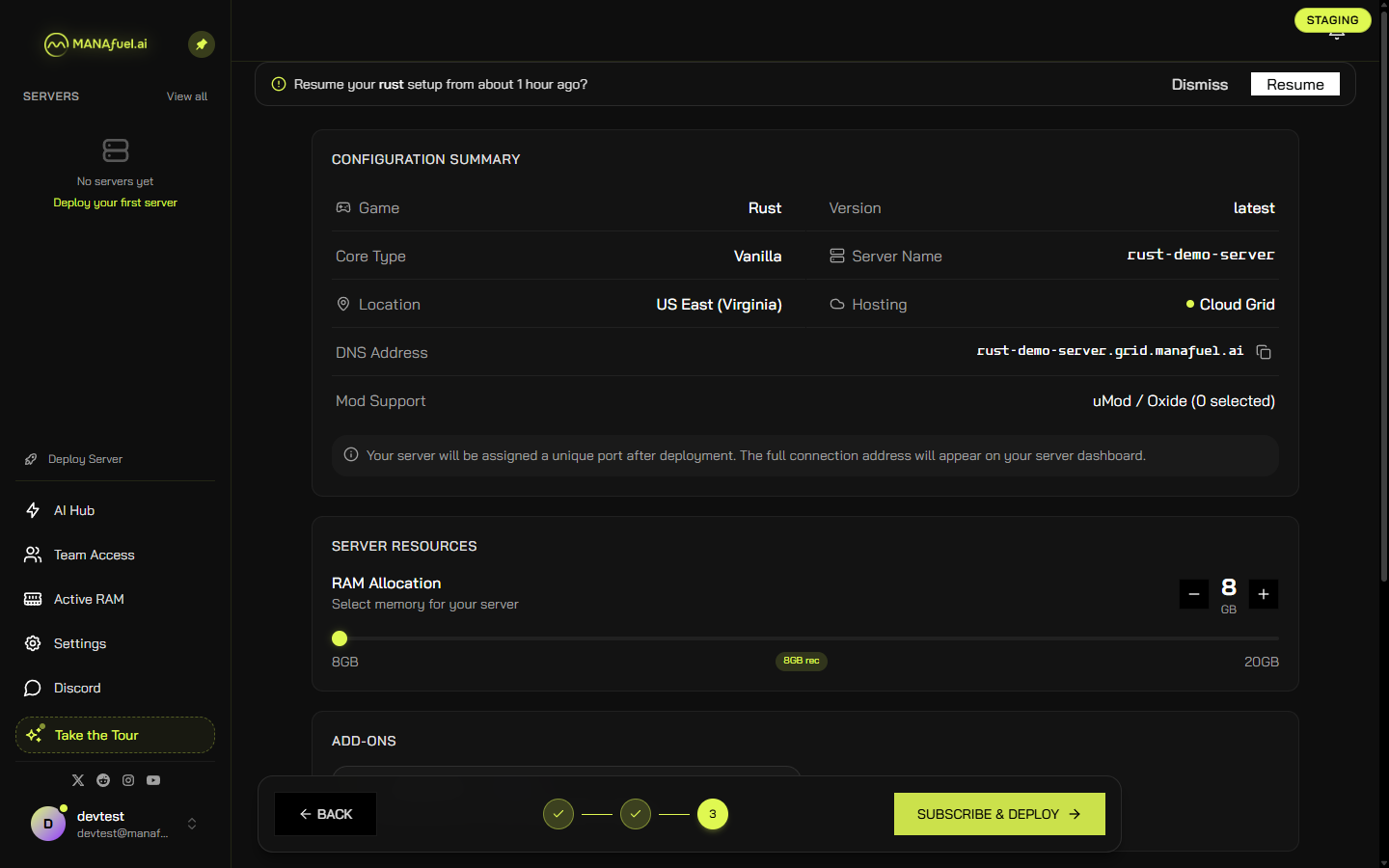The image size is (1389, 868).
Task: Click the Rust game value
Action: pyautogui.click(x=765, y=207)
